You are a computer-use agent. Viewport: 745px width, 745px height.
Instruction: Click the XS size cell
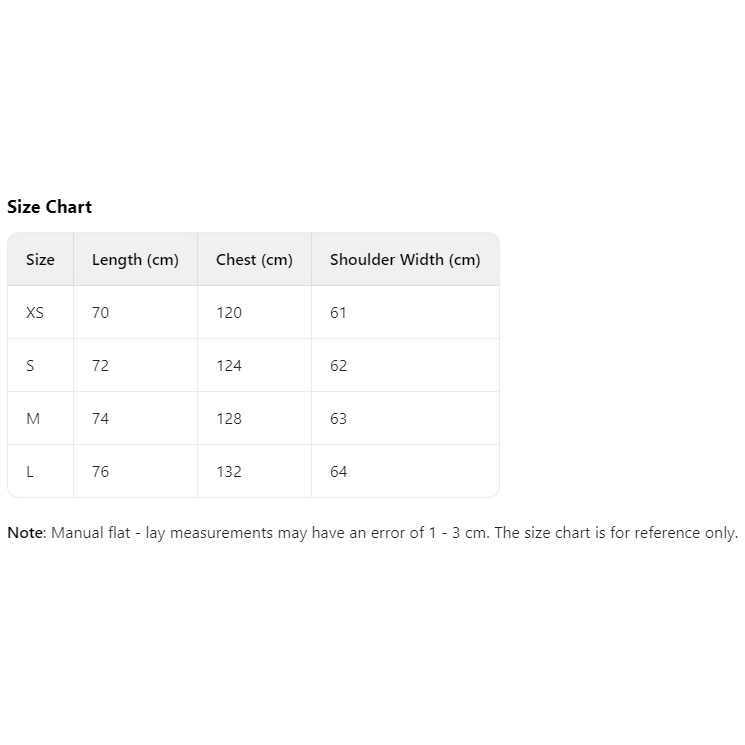pyautogui.click(x=40, y=313)
